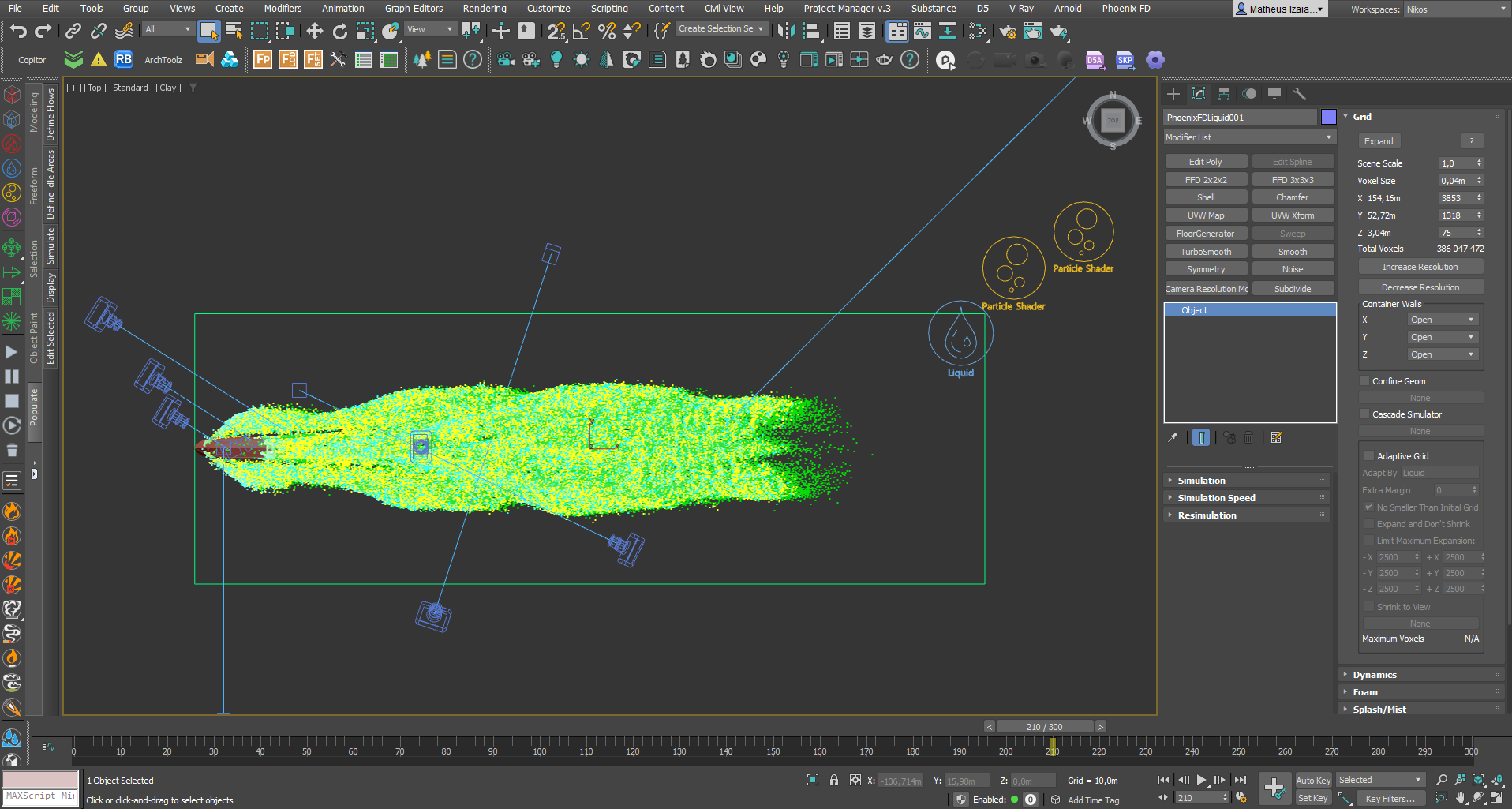Click the Edit Poly modifier button

(x=1206, y=162)
